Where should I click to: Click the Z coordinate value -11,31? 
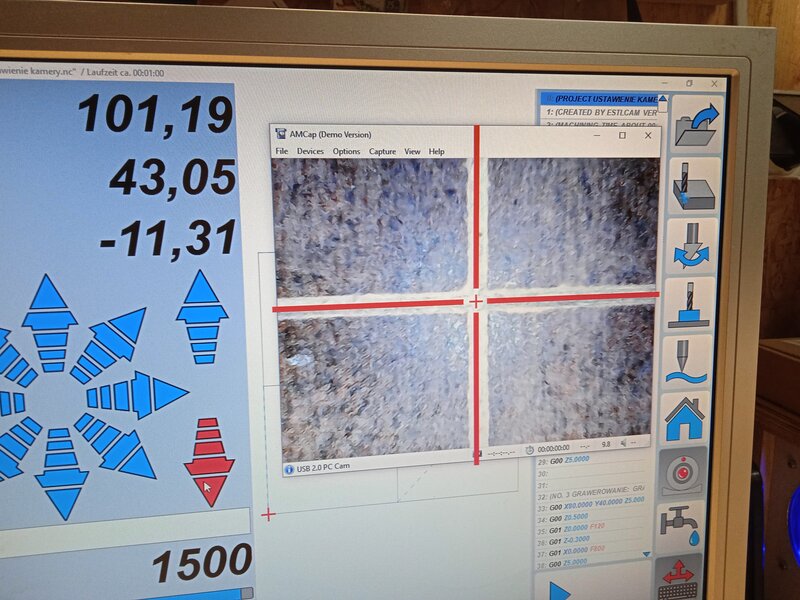169,239
